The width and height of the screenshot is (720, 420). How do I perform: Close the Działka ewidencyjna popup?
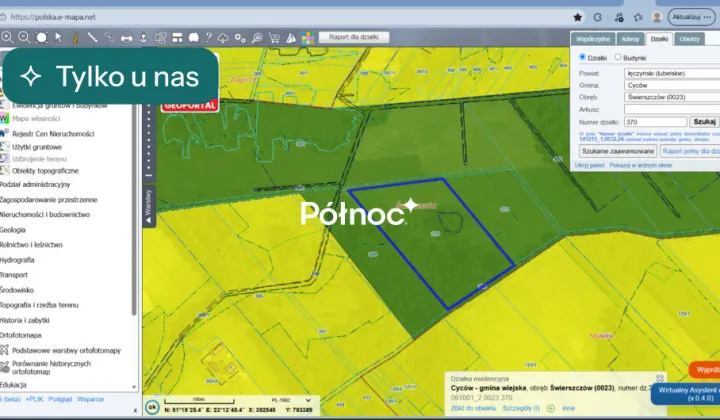(x=660, y=378)
